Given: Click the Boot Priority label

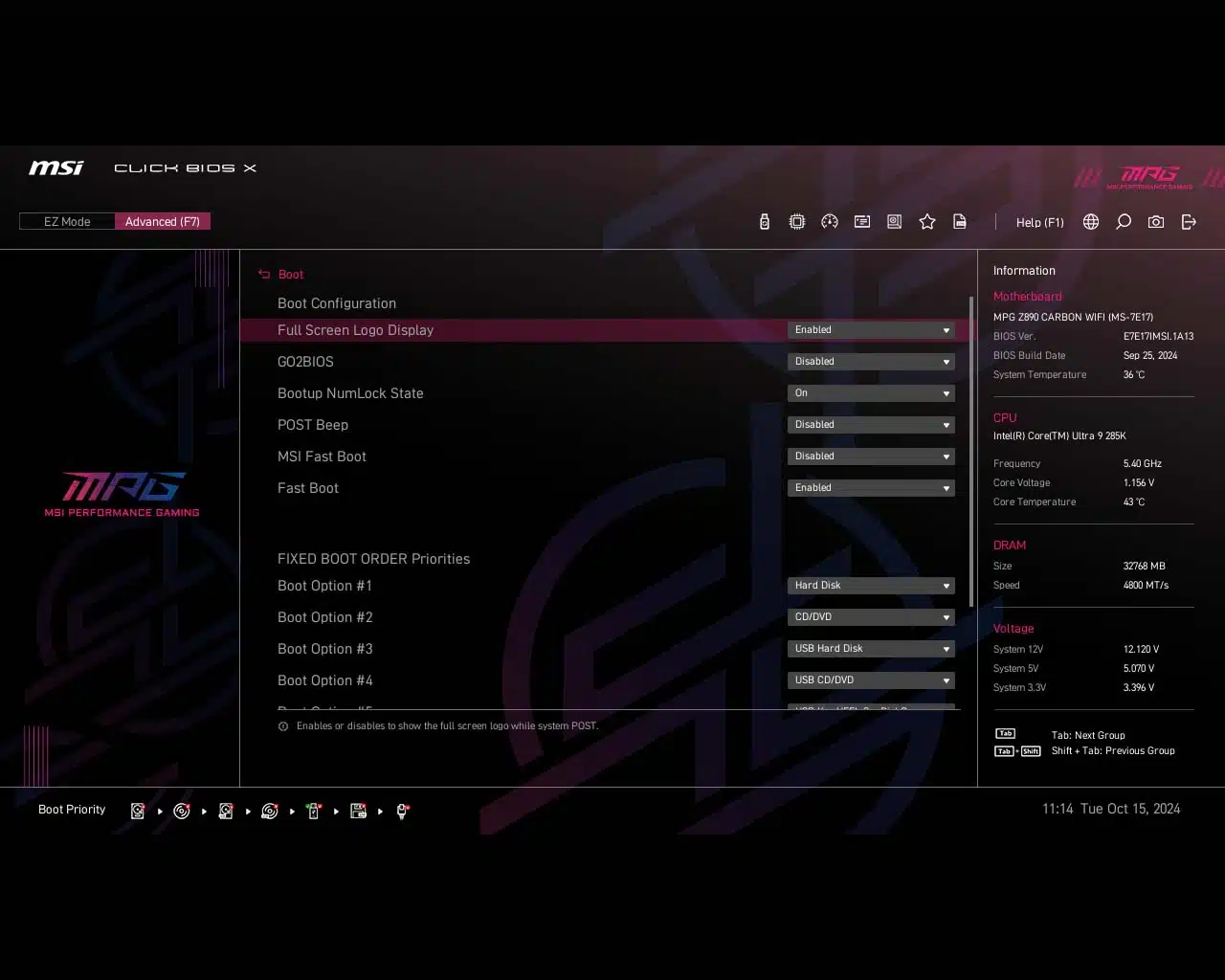Looking at the screenshot, I should [x=72, y=810].
